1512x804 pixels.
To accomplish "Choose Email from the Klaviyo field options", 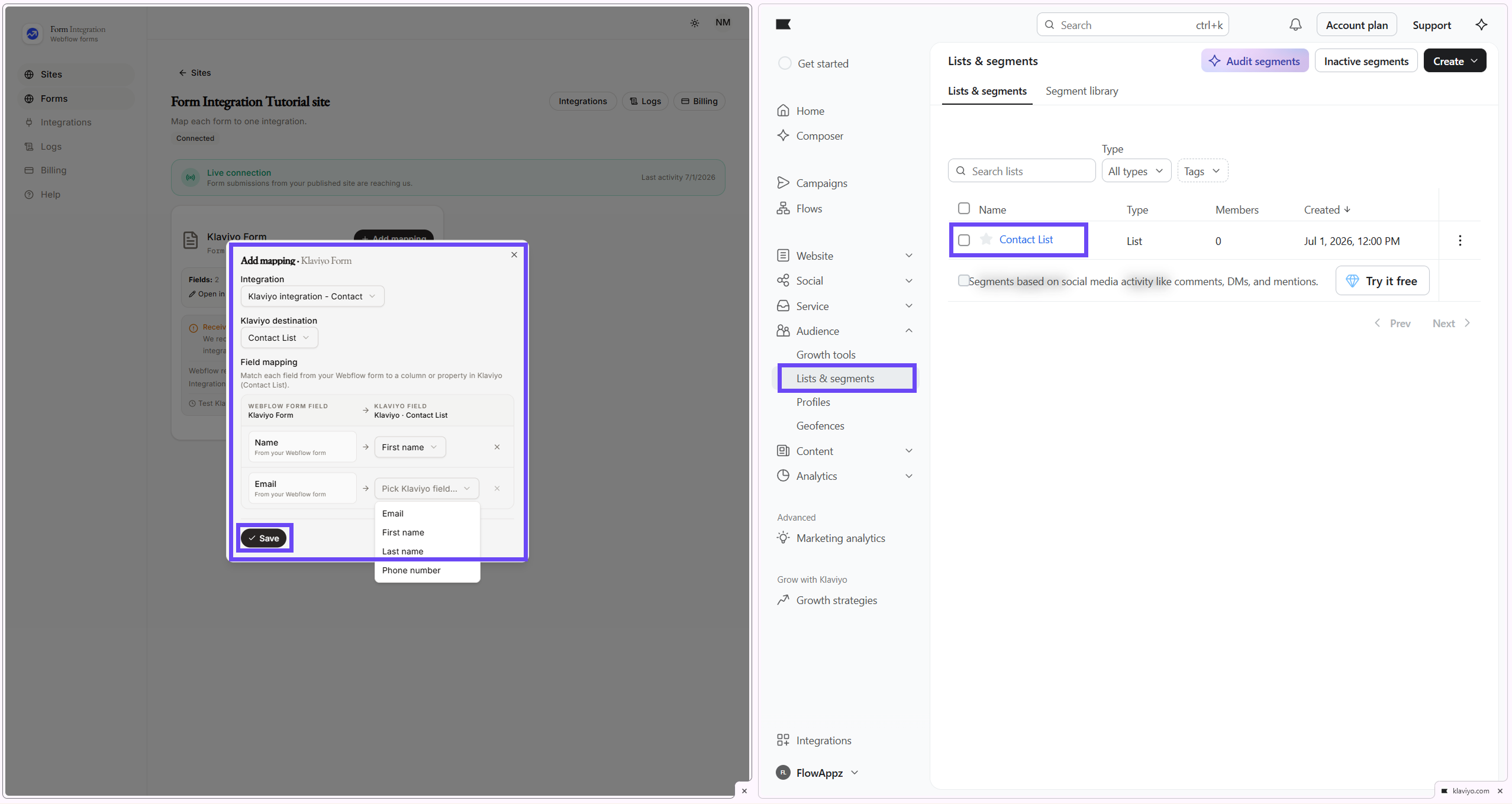I will pyautogui.click(x=427, y=514).
